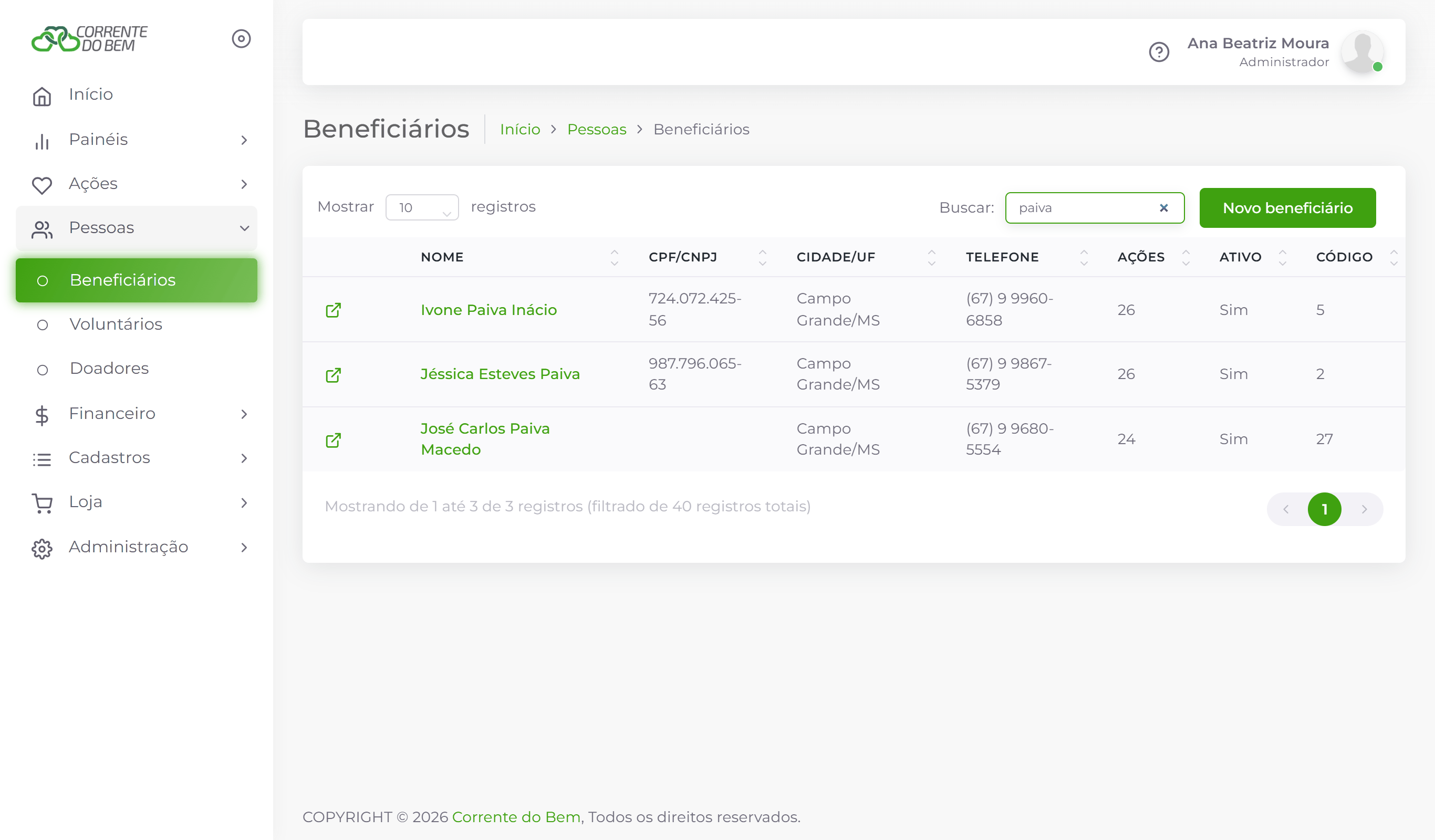Viewport: 1435px width, 840px height.
Task: Go to next page arrow
Action: 1364,509
